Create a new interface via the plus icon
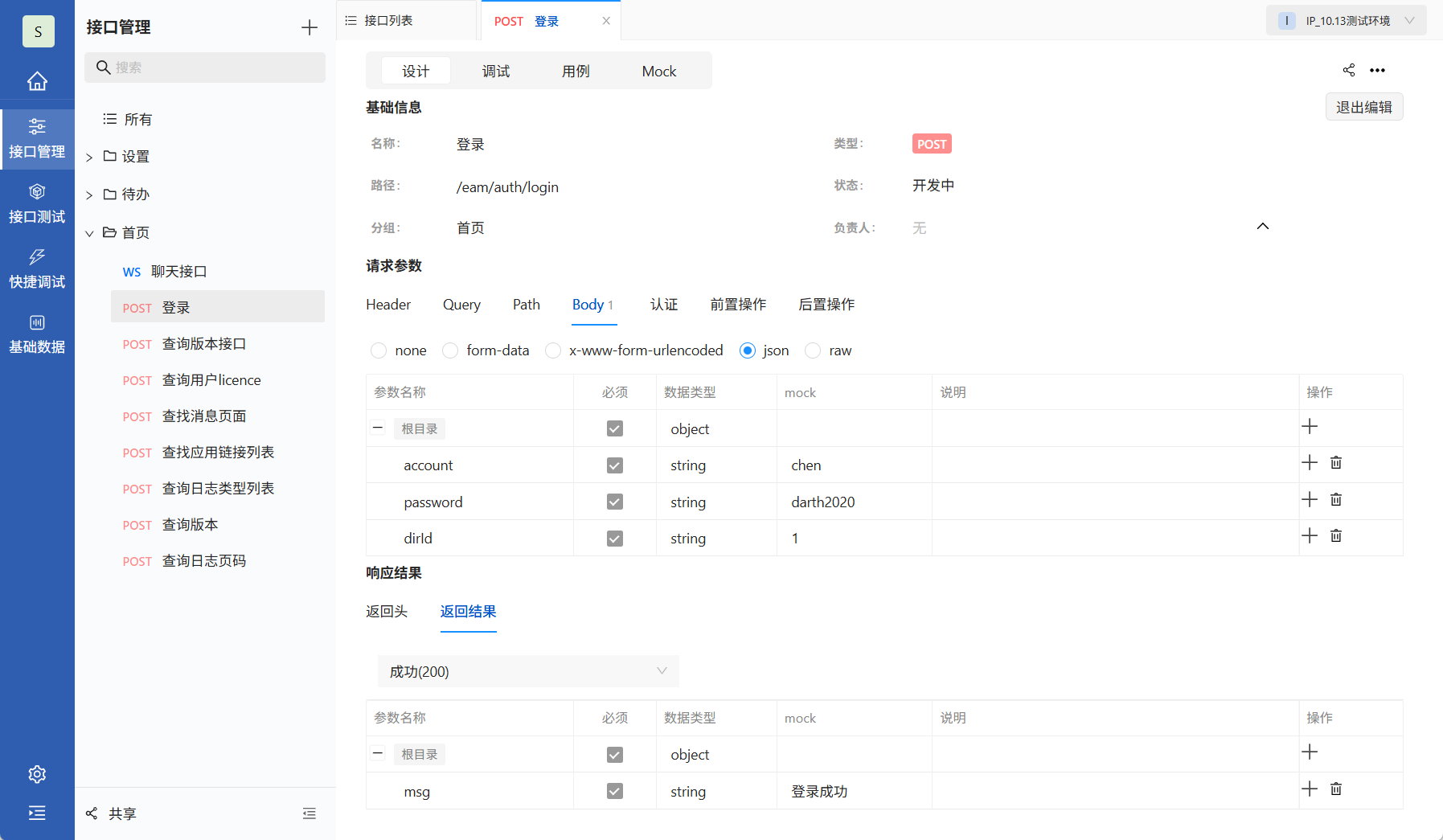 tap(310, 27)
